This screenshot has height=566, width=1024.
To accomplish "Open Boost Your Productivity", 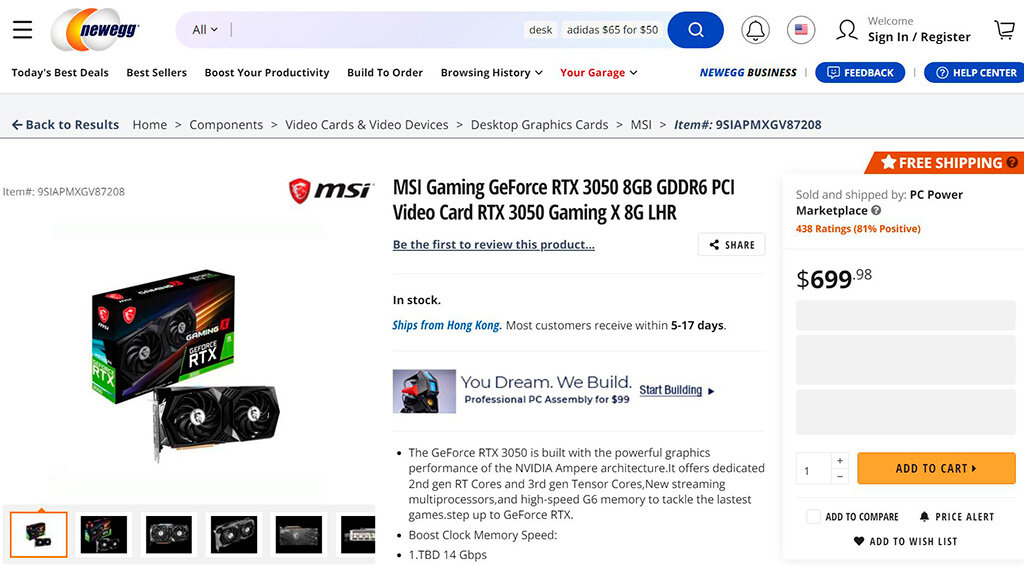I will (267, 72).
